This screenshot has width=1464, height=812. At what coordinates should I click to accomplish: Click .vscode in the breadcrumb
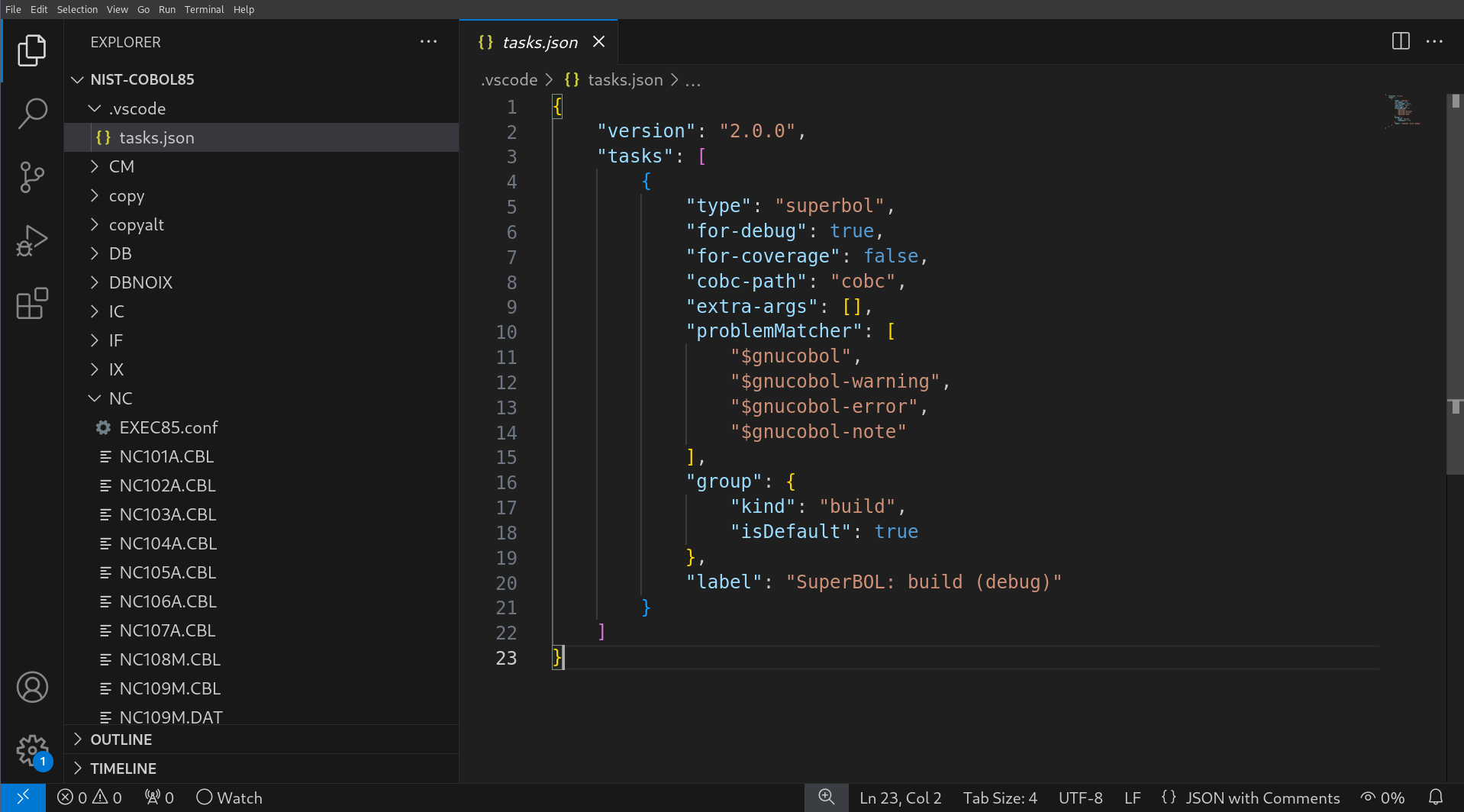click(x=509, y=79)
